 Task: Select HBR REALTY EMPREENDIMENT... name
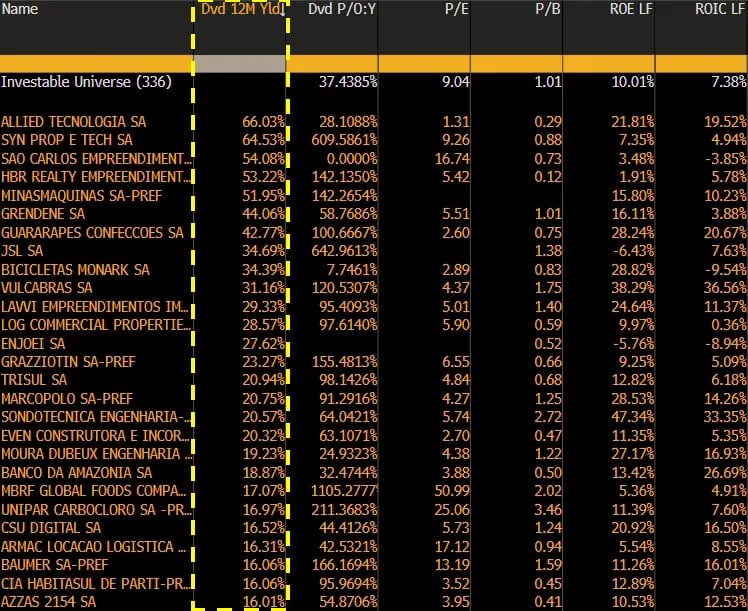point(95,177)
